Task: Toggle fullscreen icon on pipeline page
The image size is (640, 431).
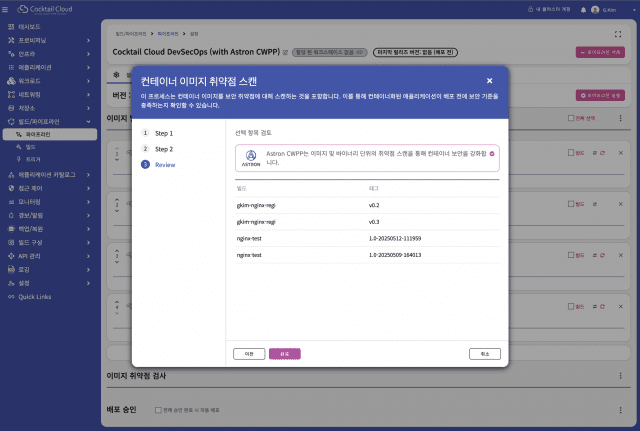Action: (x=618, y=34)
